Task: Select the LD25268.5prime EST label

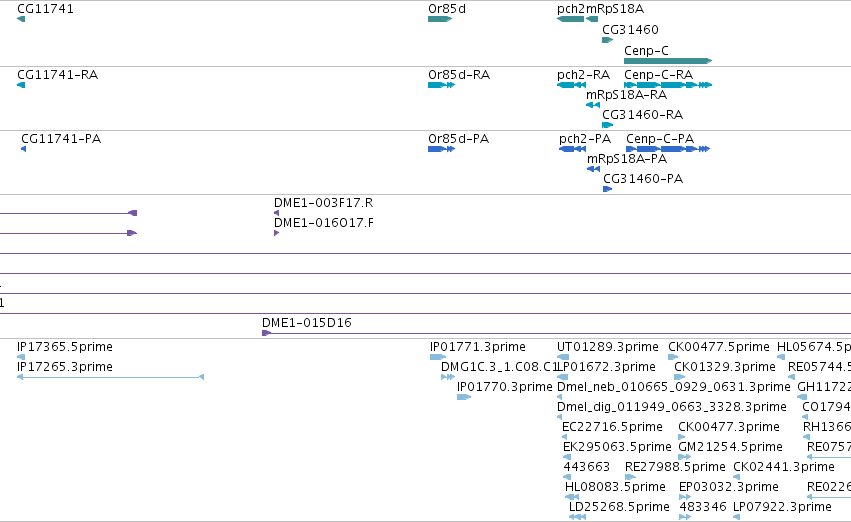Action: [x=619, y=507]
